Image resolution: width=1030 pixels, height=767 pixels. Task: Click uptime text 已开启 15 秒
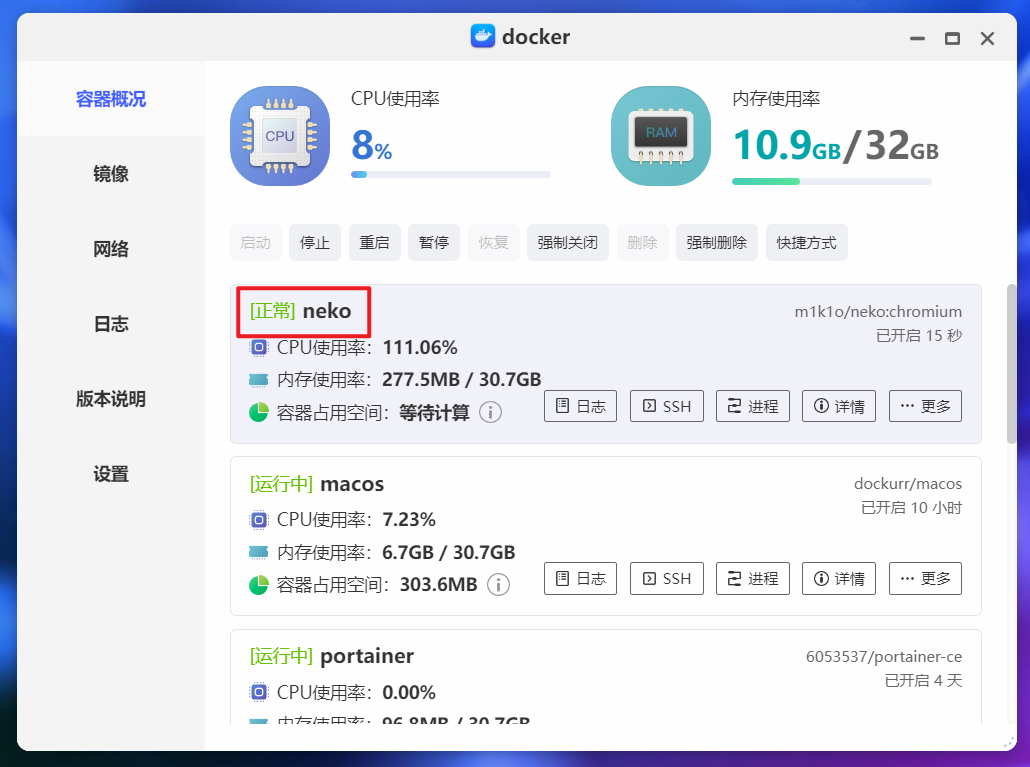[919, 336]
